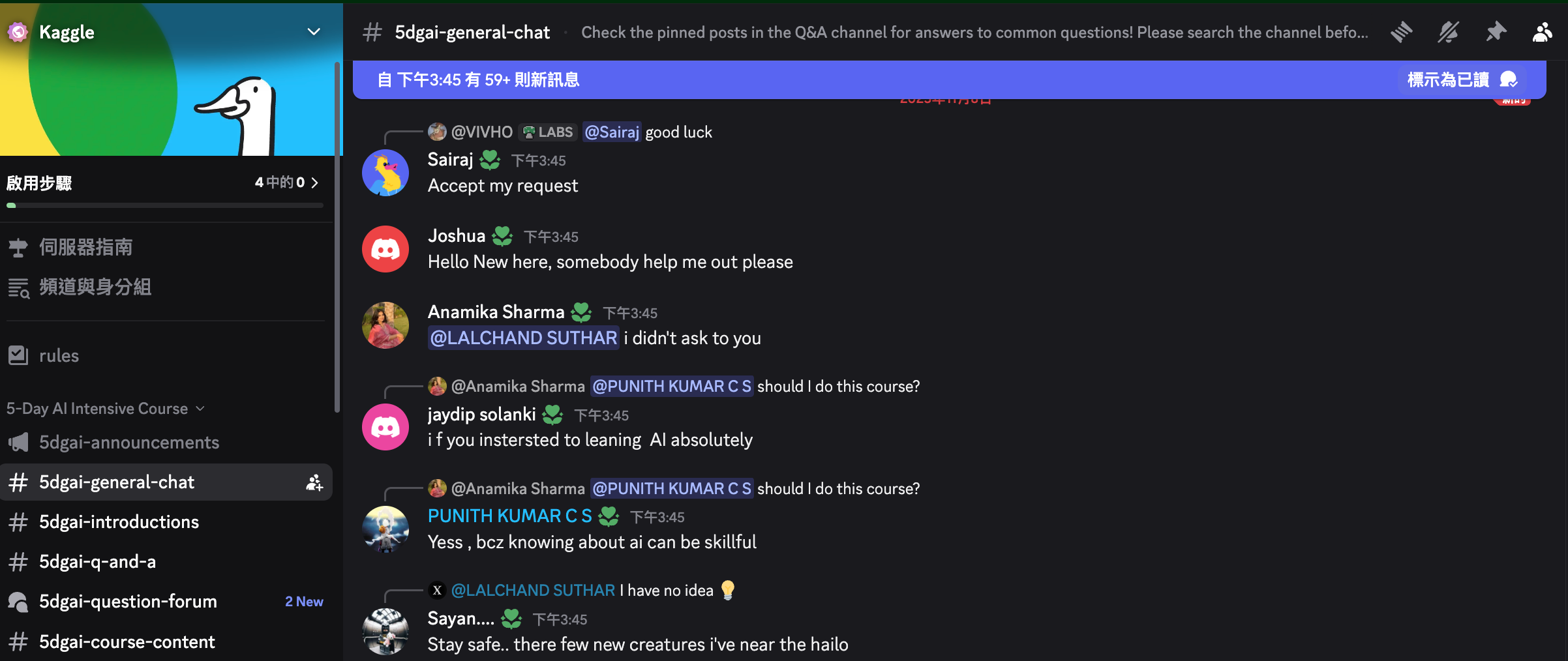This screenshot has width=1568, height=661.
Task: Click the rules channel checkbox icon
Action: click(x=18, y=355)
